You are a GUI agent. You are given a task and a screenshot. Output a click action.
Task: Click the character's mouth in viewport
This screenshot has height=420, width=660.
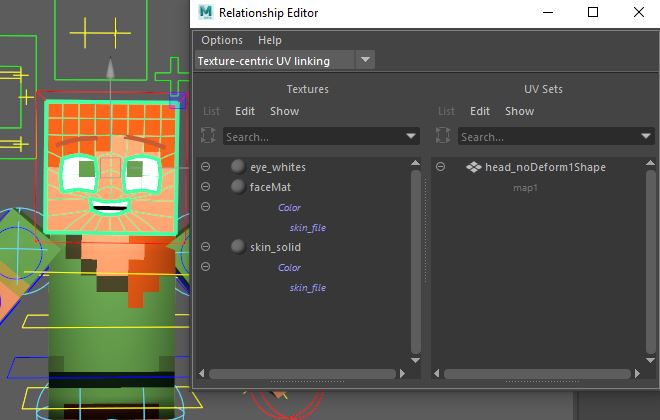[110, 207]
